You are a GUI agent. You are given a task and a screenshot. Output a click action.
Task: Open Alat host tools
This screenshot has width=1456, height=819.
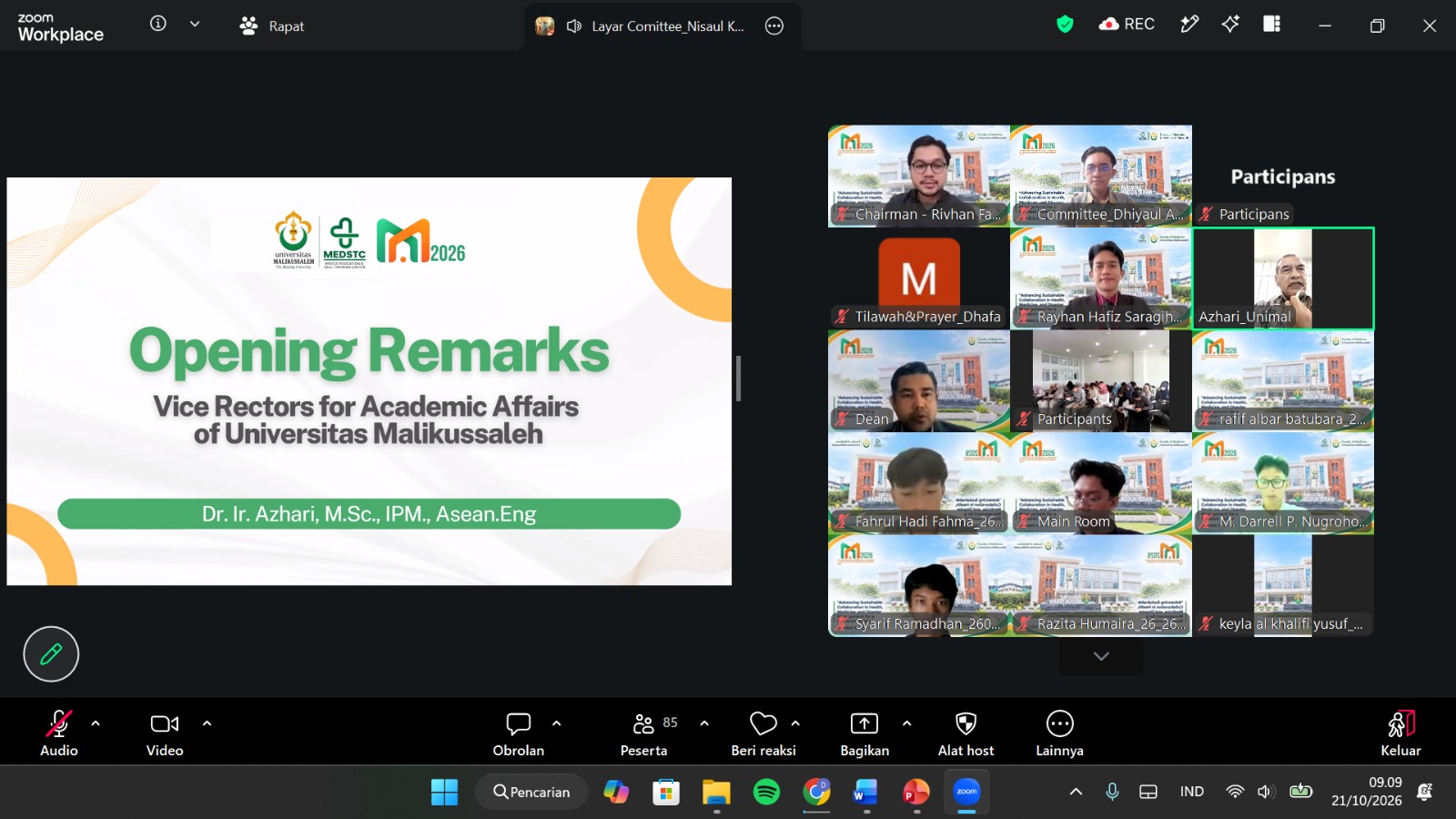click(966, 733)
